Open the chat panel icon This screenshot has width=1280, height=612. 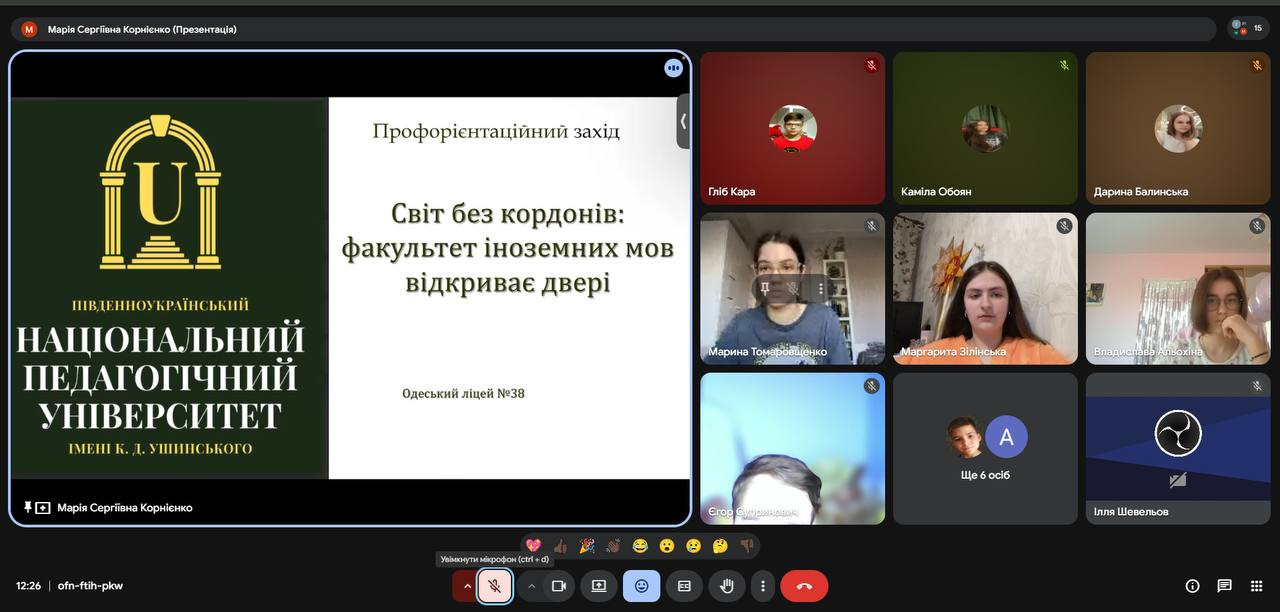[1224, 586]
